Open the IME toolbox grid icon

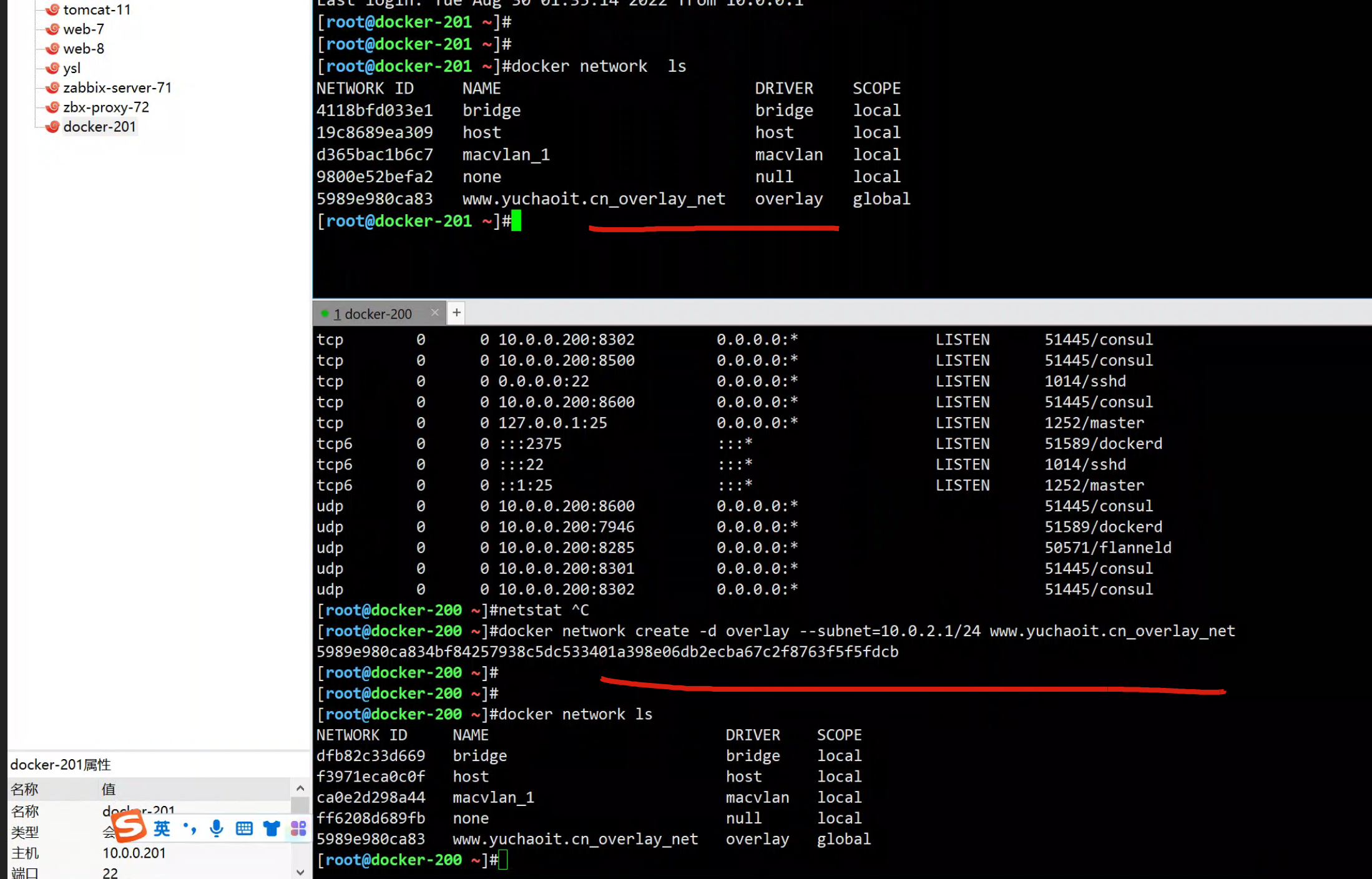(x=298, y=828)
